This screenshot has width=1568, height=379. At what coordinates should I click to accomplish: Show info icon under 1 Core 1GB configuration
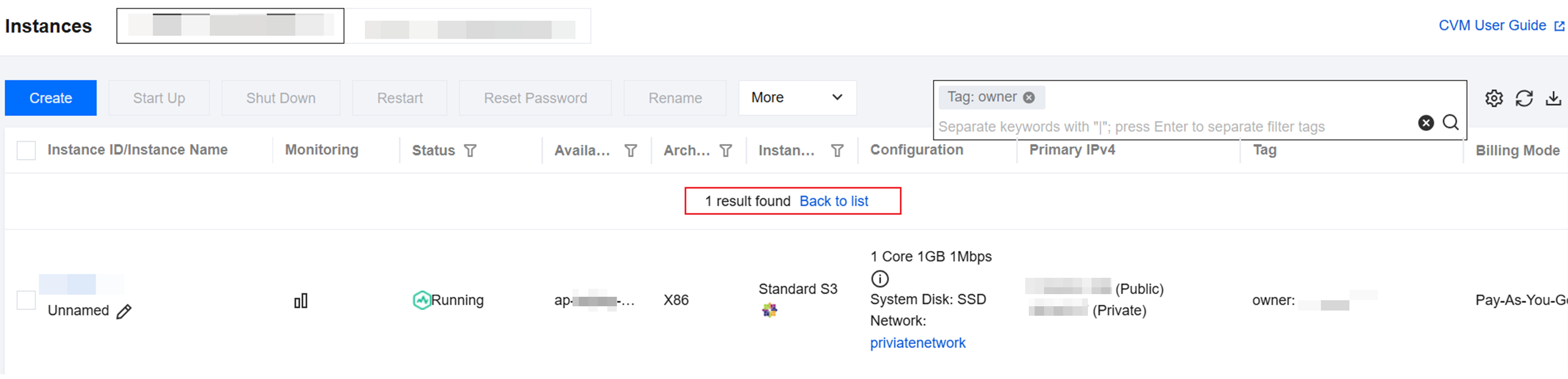coord(879,279)
